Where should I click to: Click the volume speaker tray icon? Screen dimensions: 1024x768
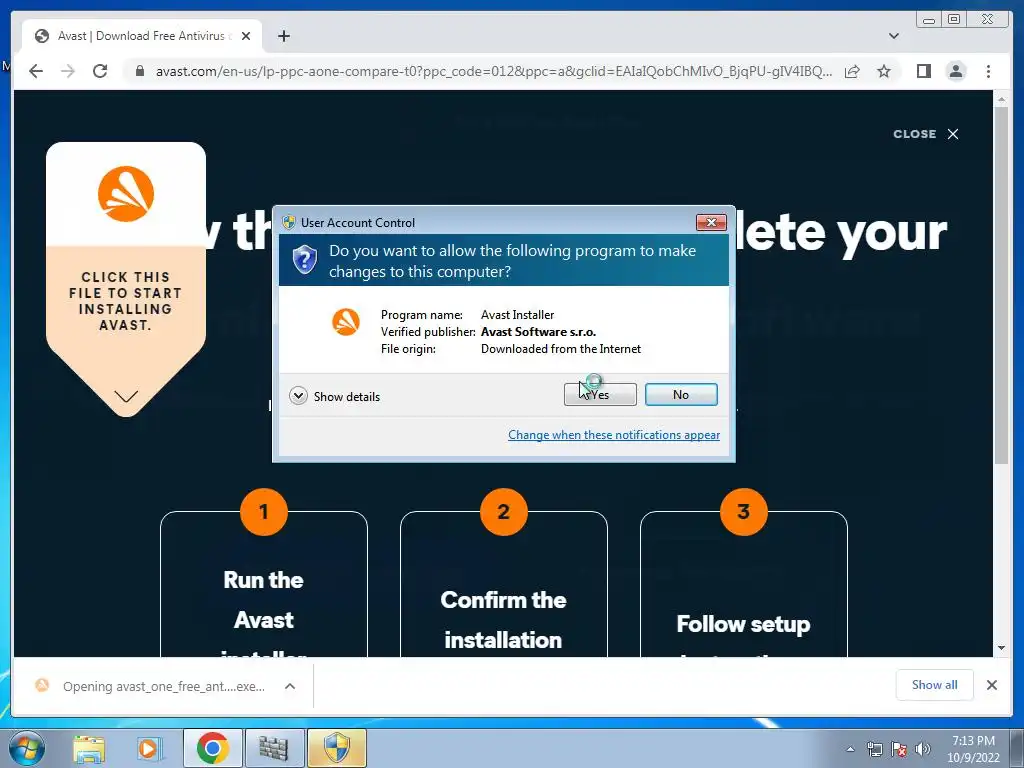(x=923, y=749)
